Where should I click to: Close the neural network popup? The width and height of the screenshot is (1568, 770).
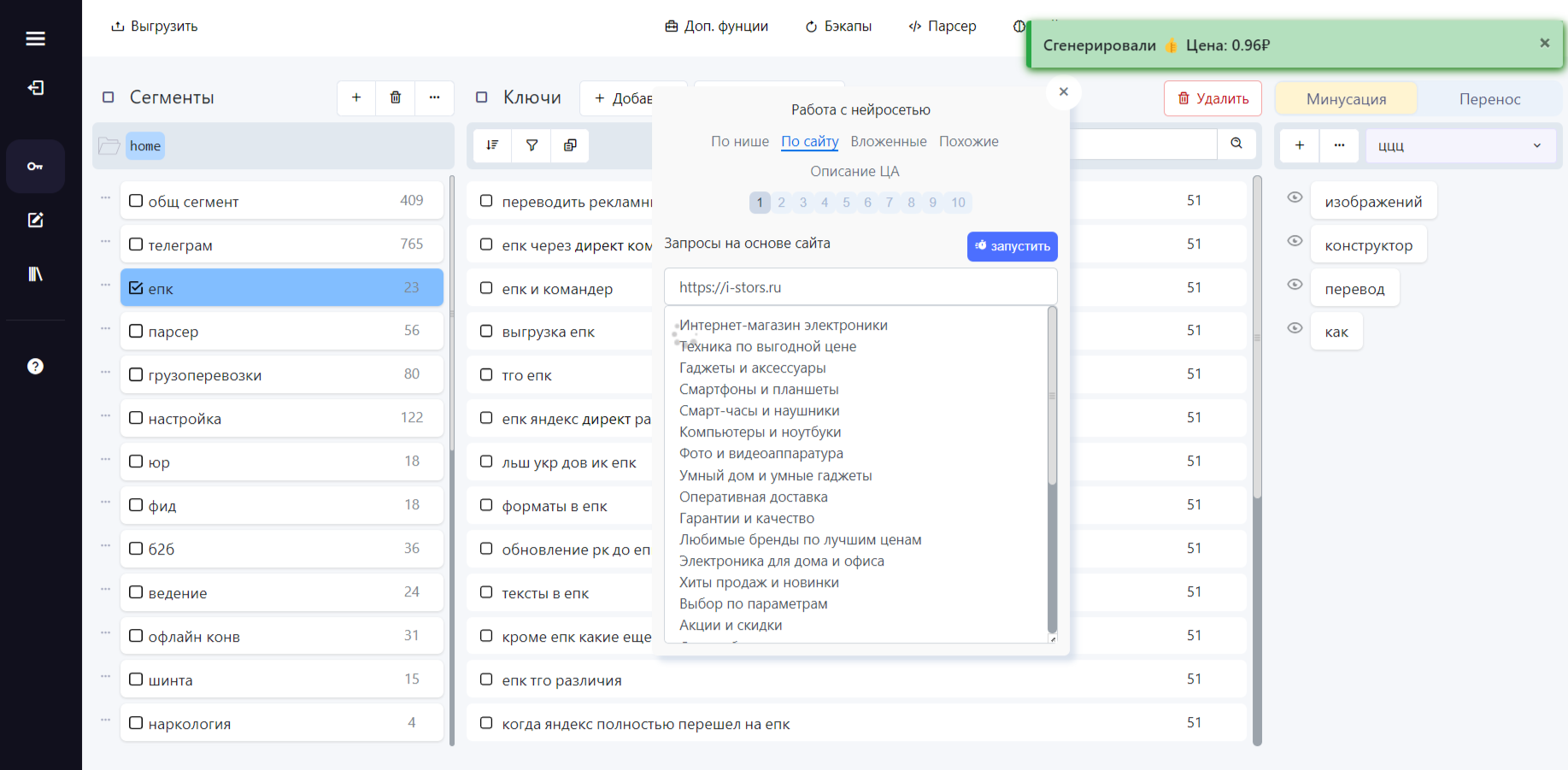tap(1064, 91)
